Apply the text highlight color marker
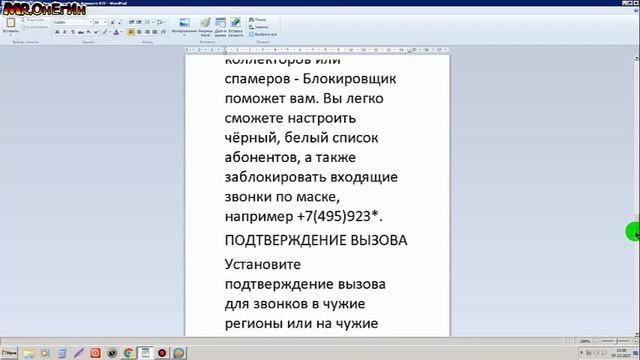The width and height of the screenshot is (640, 360). [105, 32]
